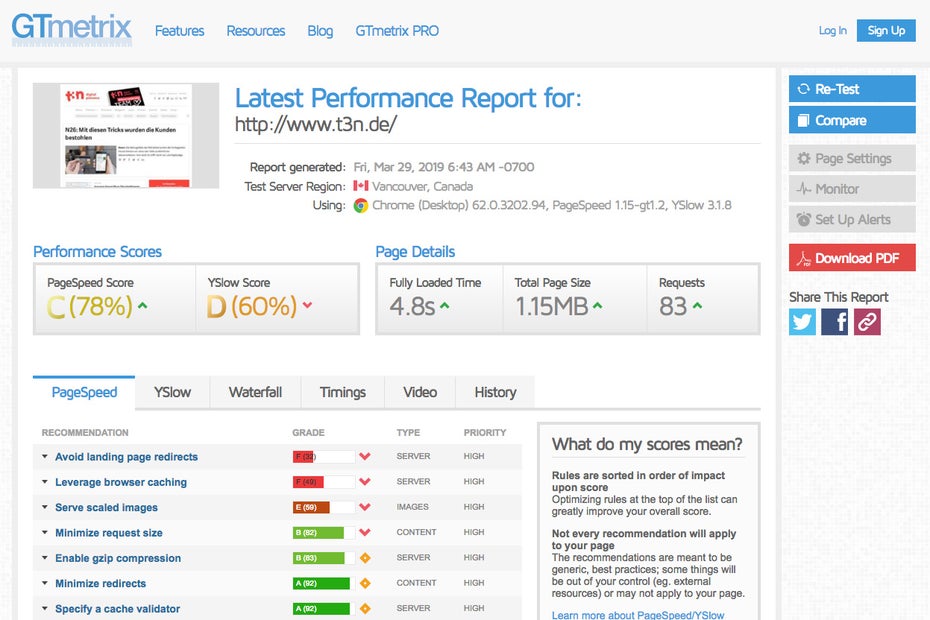Click the Requests trend arrow
This screenshot has width=930, height=620.
pyautogui.click(x=697, y=306)
